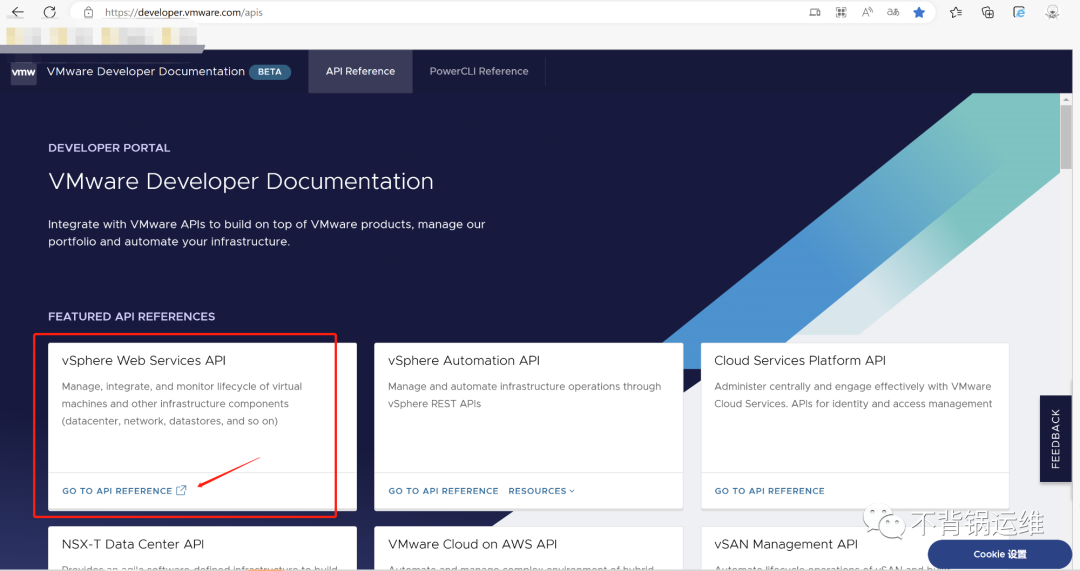This screenshot has height=571, width=1080.
Task: Click the BETA badge
Action: 269,72
